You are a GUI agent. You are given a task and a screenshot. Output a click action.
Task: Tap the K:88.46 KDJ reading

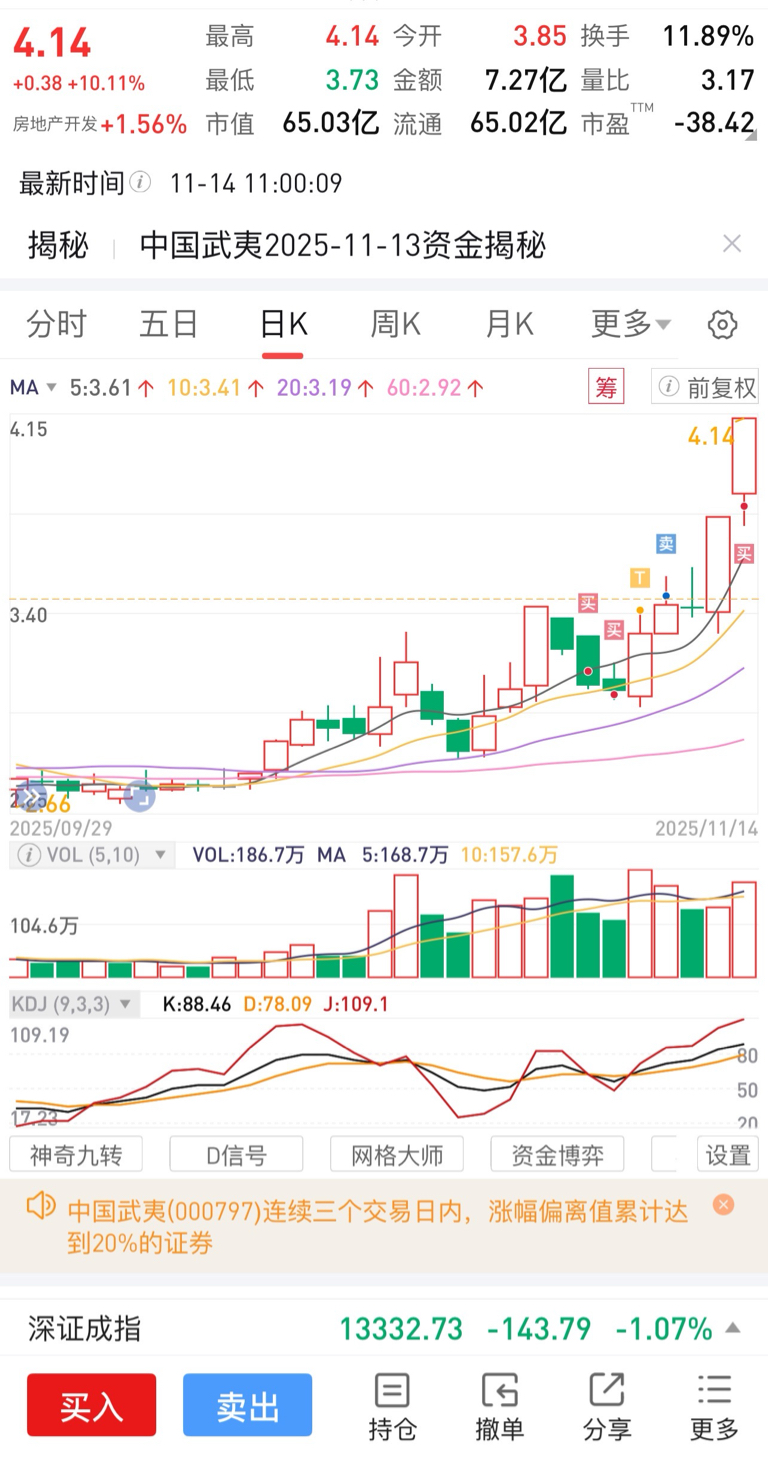(x=197, y=1003)
